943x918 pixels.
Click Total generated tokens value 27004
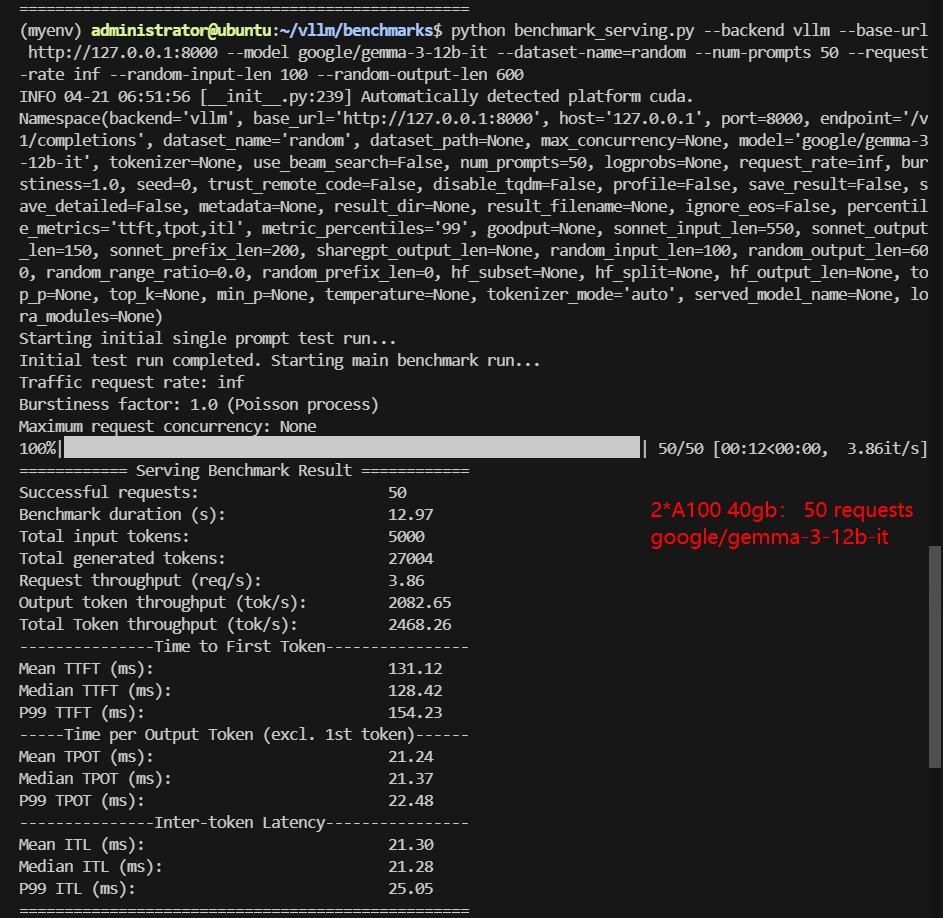coord(410,559)
